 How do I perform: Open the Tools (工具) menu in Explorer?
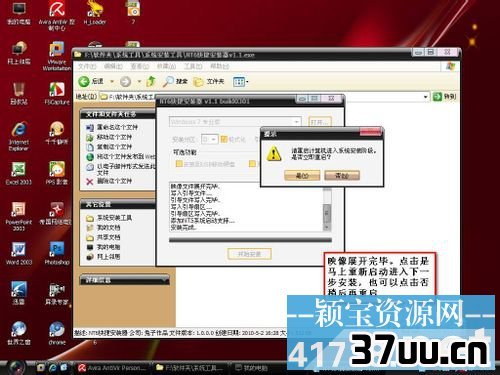tap(193, 66)
